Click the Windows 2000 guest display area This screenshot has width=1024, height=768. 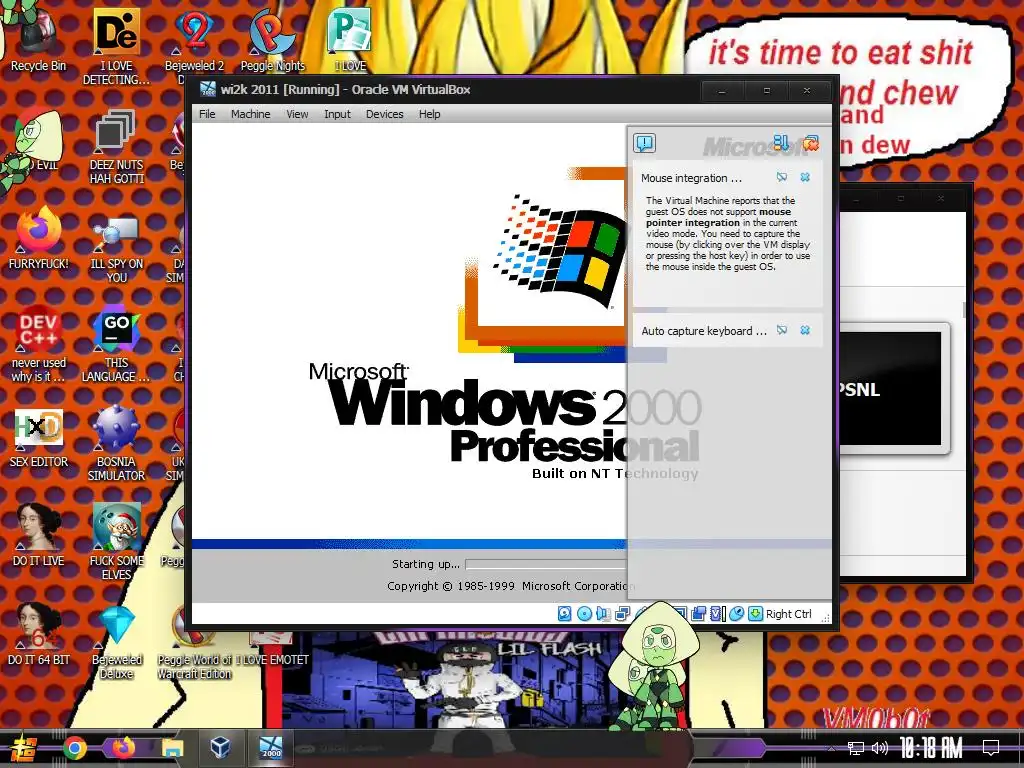(409, 362)
